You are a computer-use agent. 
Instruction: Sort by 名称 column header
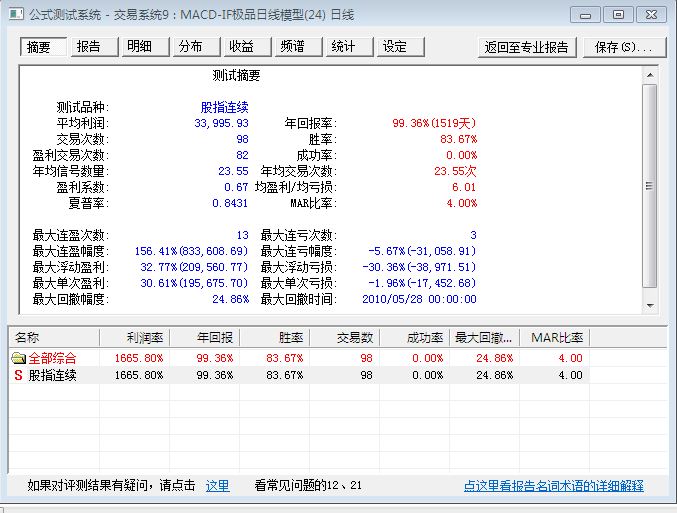point(54,337)
